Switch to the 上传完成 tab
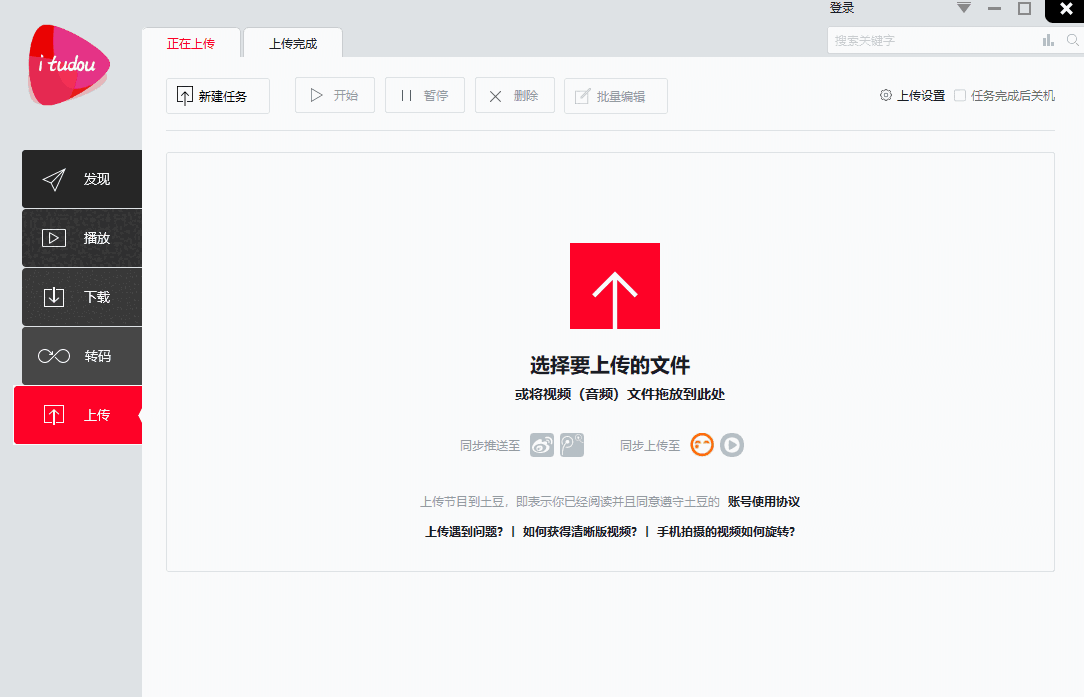This screenshot has width=1084, height=697. point(292,43)
